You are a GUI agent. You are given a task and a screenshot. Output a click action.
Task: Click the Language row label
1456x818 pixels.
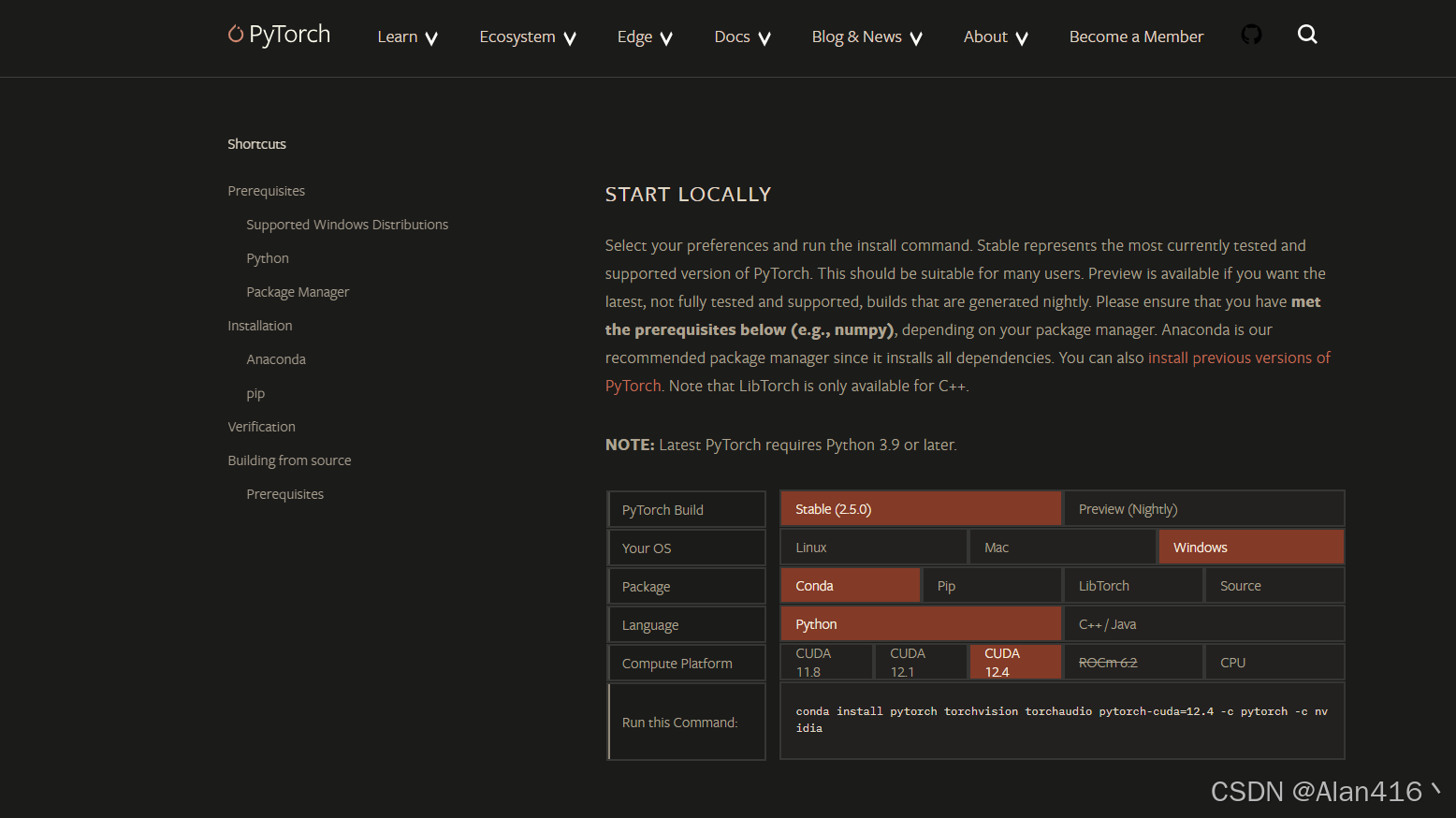coord(687,625)
